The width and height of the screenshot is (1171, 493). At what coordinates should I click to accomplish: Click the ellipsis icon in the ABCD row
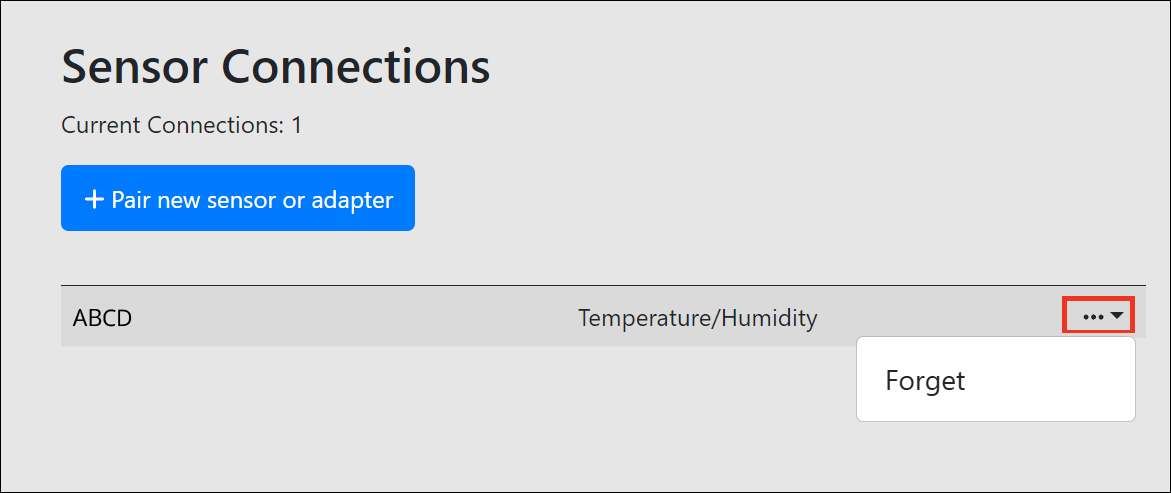(1092, 317)
